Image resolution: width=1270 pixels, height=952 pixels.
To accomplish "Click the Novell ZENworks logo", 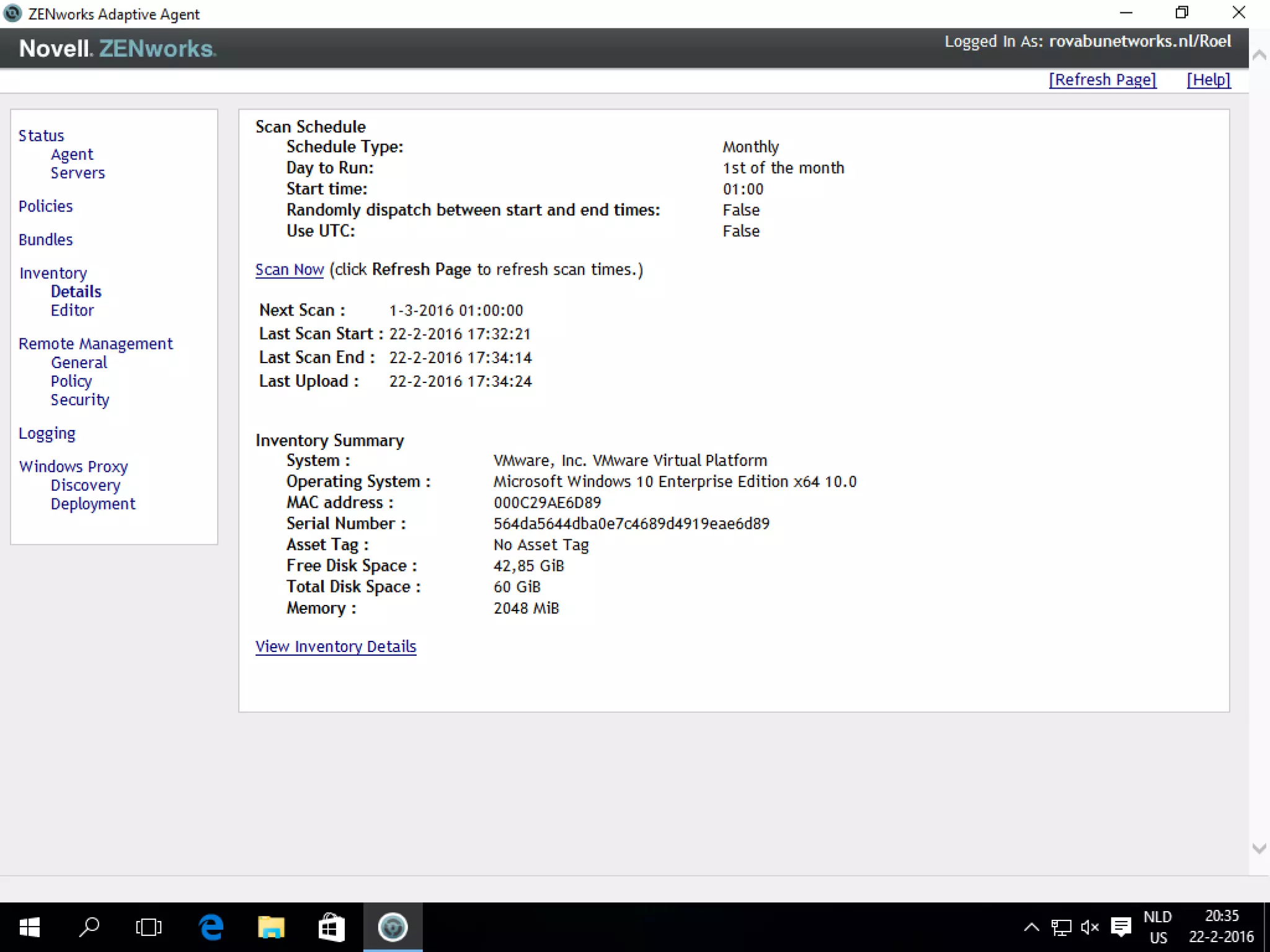I will pyautogui.click(x=117, y=48).
